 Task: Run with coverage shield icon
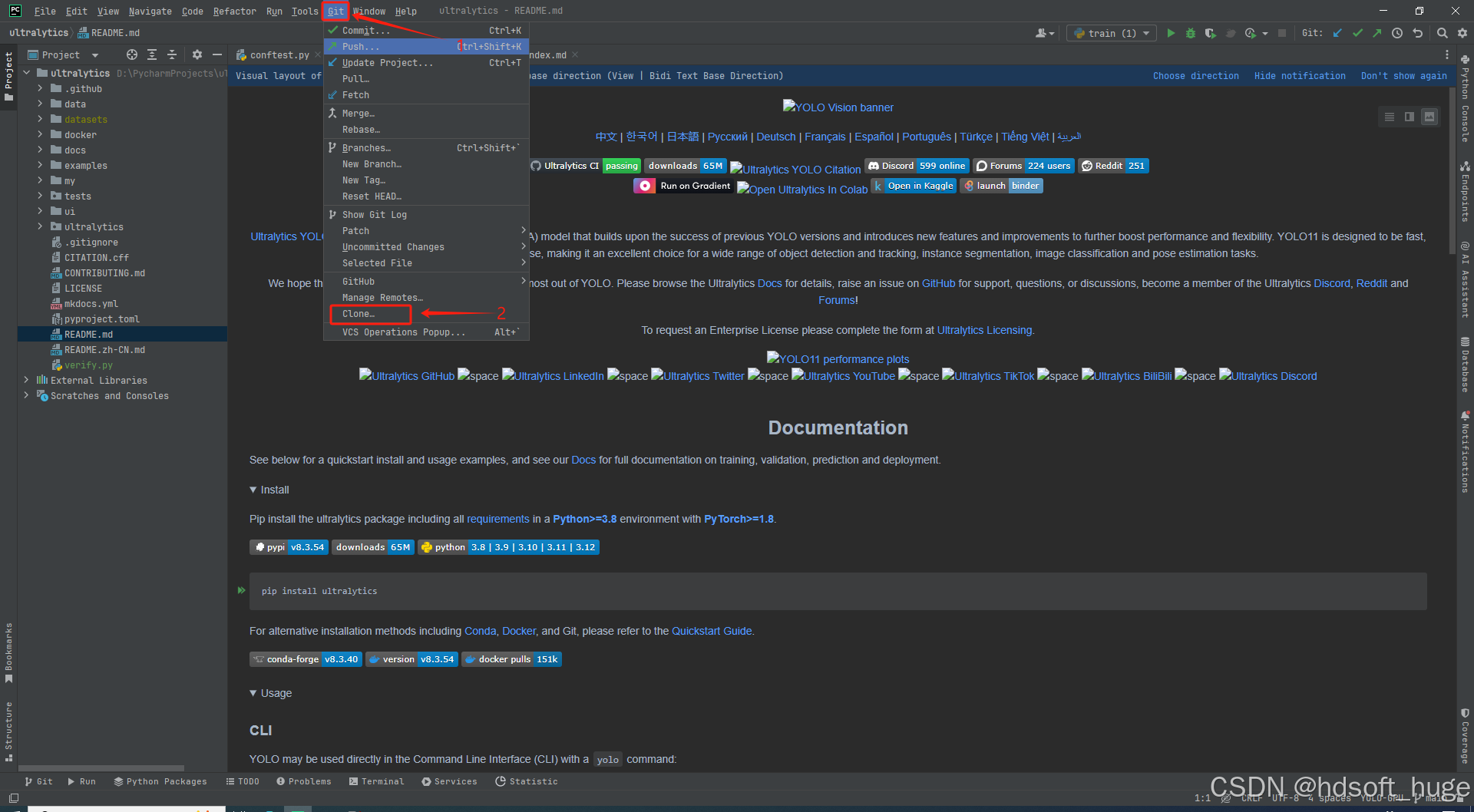[x=1211, y=33]
